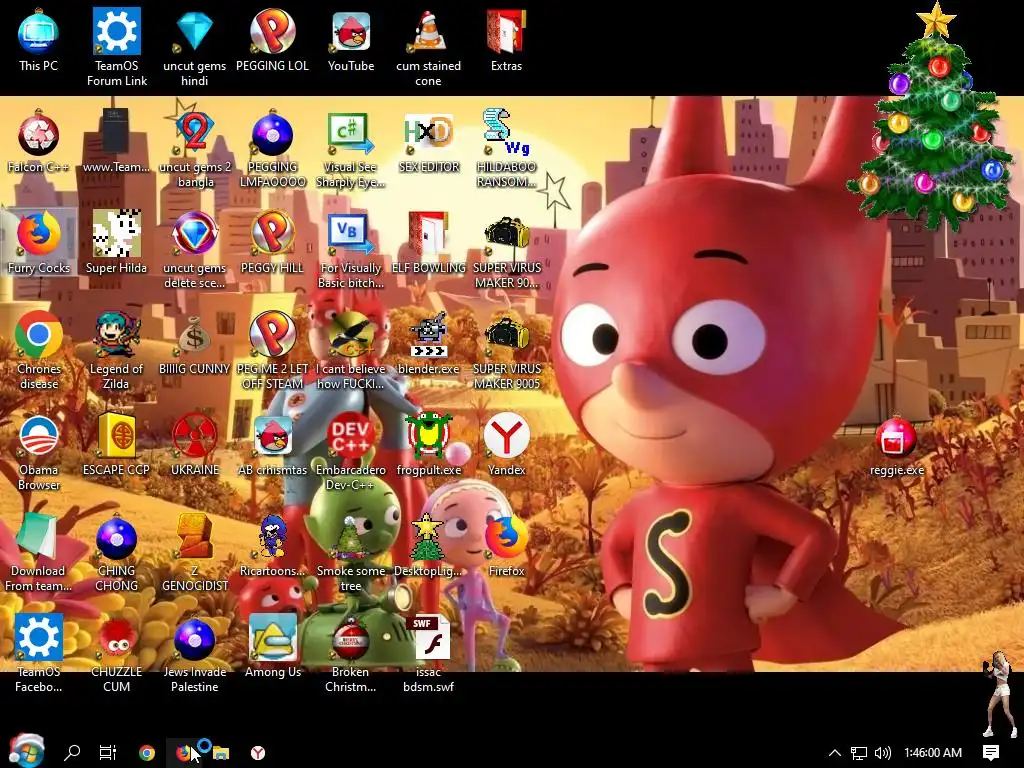Viewport: 1024px width, 768px height.
Task: Open the volume speaker tray icon
Action: point(882,753)
